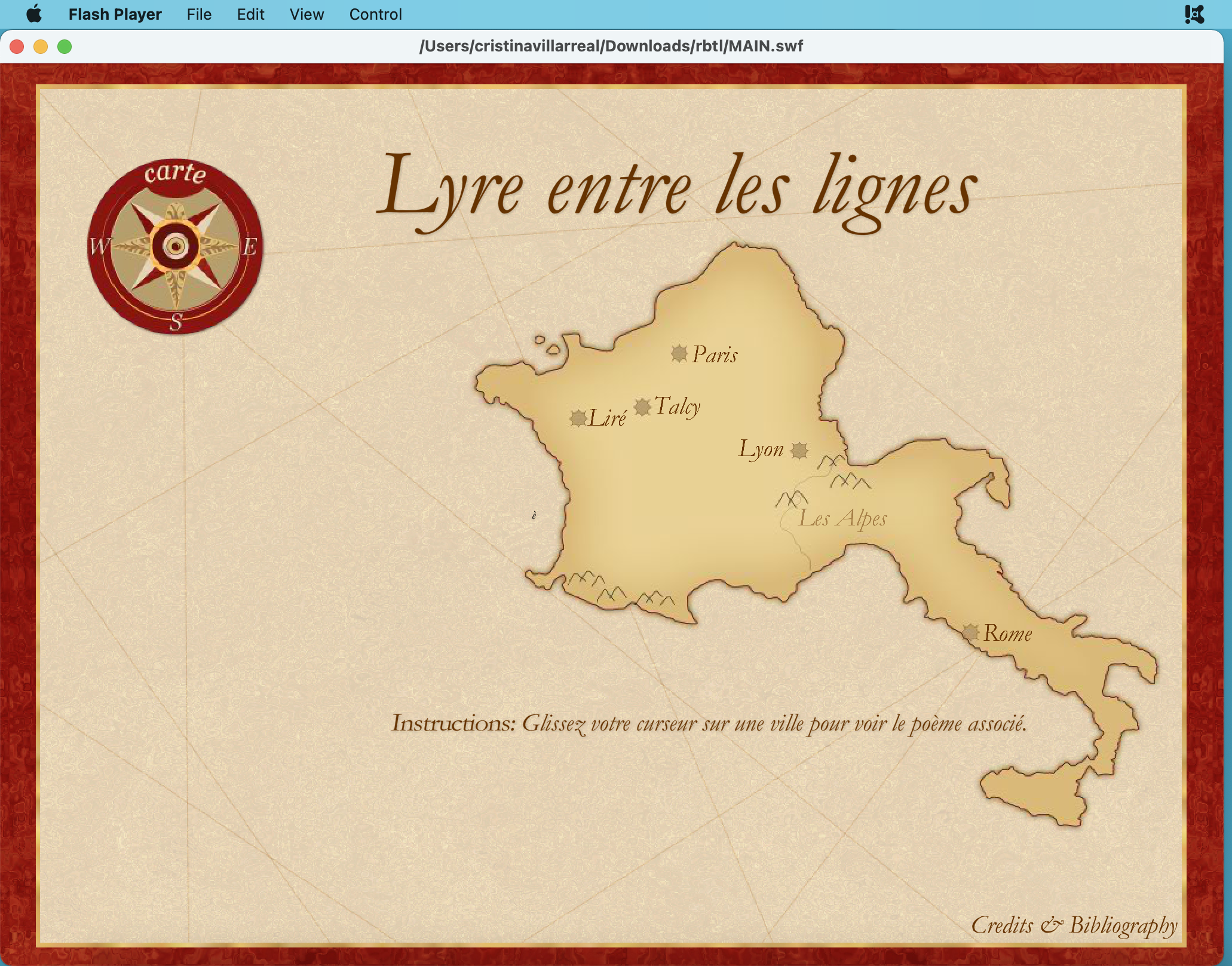Click the Instructions text line
Image resolution: width=1232 pixels, height=966 pixels.
(x=709, y=724)
